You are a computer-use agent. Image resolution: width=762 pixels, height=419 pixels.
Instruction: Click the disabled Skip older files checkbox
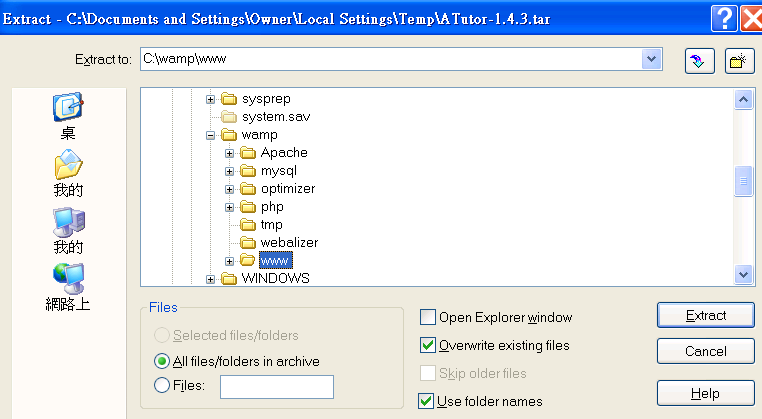[x=428, y=373]
